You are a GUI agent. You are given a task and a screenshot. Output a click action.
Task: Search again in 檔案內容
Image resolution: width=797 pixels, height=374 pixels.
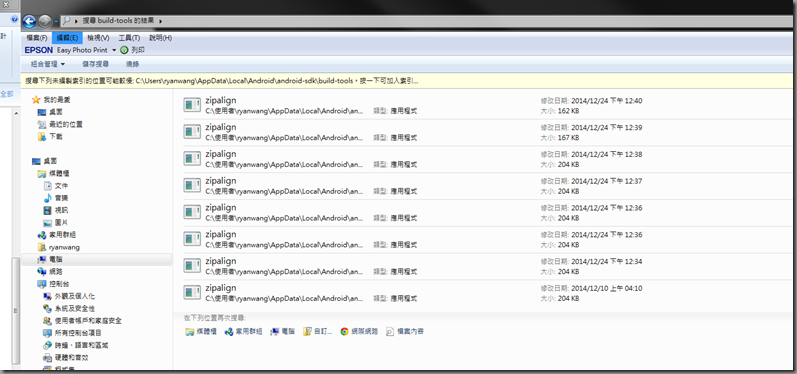[405, 331]
